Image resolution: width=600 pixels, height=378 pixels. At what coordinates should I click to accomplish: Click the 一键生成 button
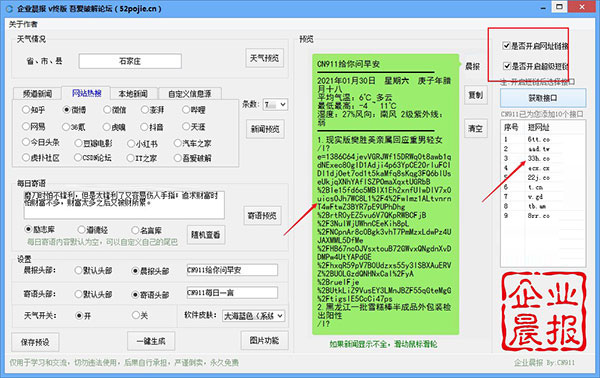[151, 341]
